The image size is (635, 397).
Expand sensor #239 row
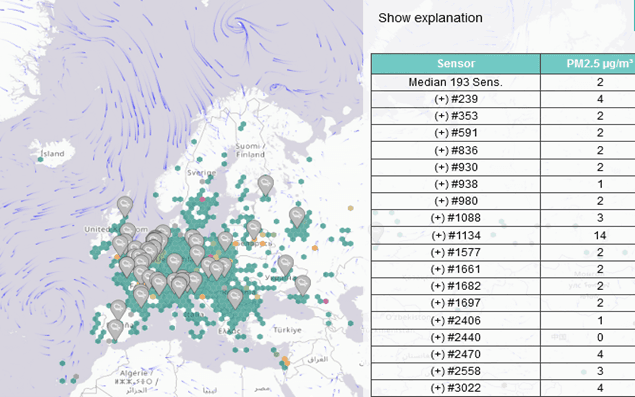pyautogui.click(x=456, y=99)
